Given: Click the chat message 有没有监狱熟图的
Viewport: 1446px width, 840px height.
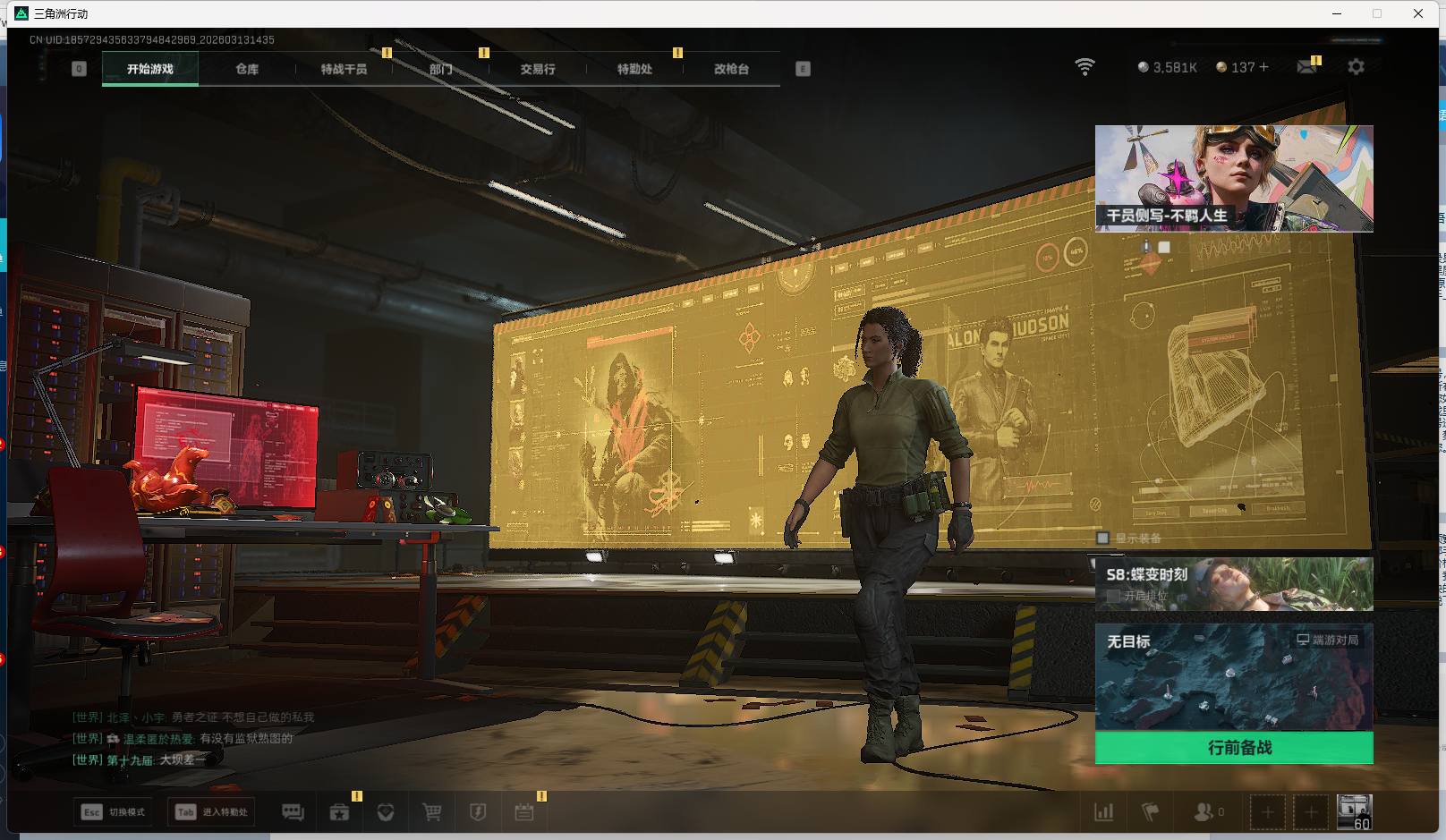Looking at the screenshot, I should click(x=246, y=739).
